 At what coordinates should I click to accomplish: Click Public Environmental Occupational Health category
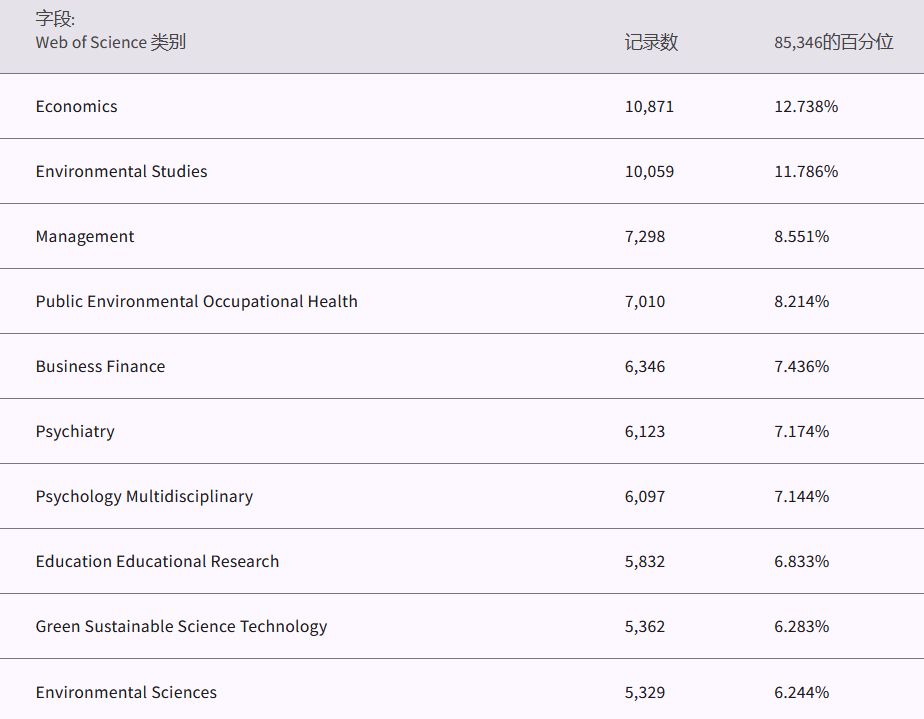[x=196, y=301]
